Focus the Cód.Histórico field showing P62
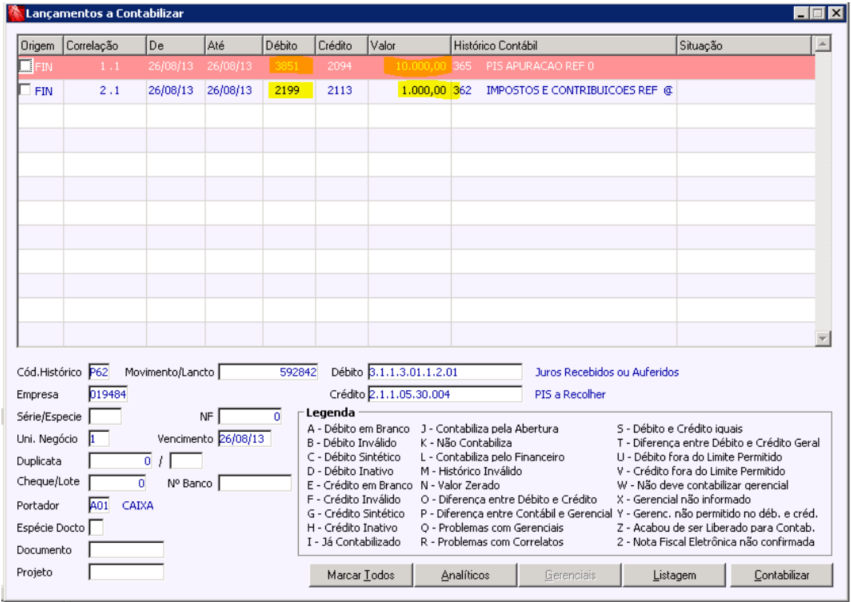 click(x=99, y=372)
